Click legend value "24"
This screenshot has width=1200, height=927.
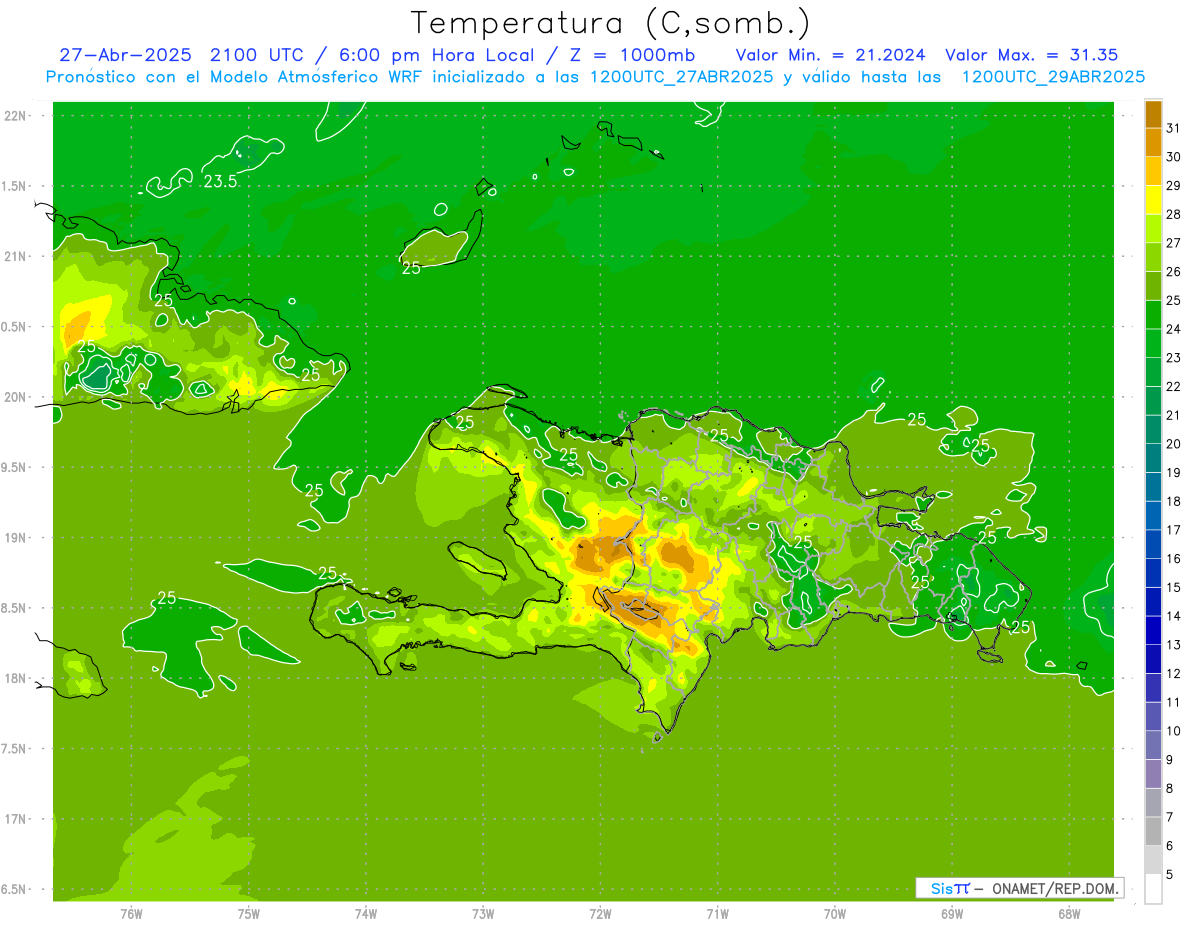1173,329
